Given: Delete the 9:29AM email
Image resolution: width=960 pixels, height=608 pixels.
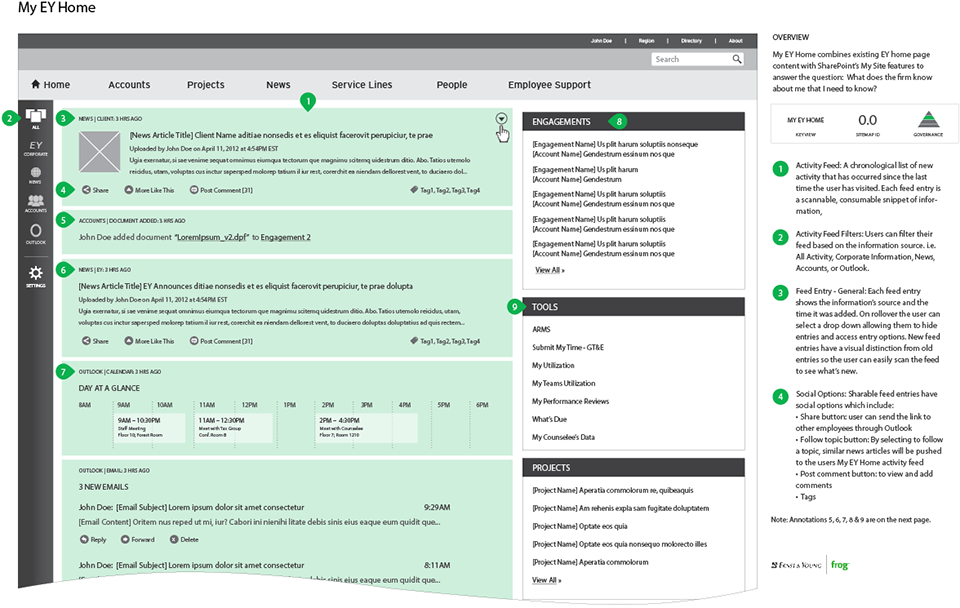Looking at the screenshot, I should (x=184, y=539).
